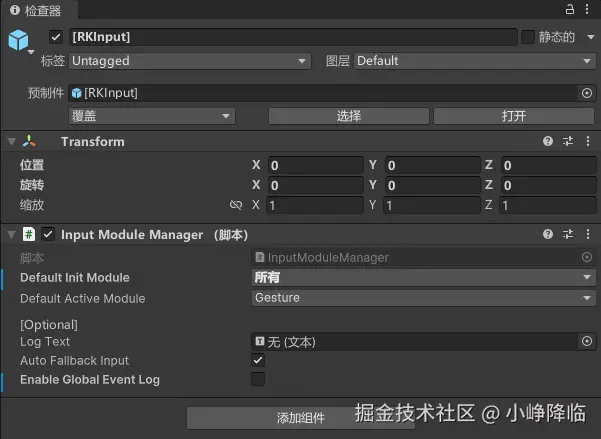This screenshot has width=601, height=439.
Task: Disable the Auto Fallback Input checkbox
Action: pos(258,360)
